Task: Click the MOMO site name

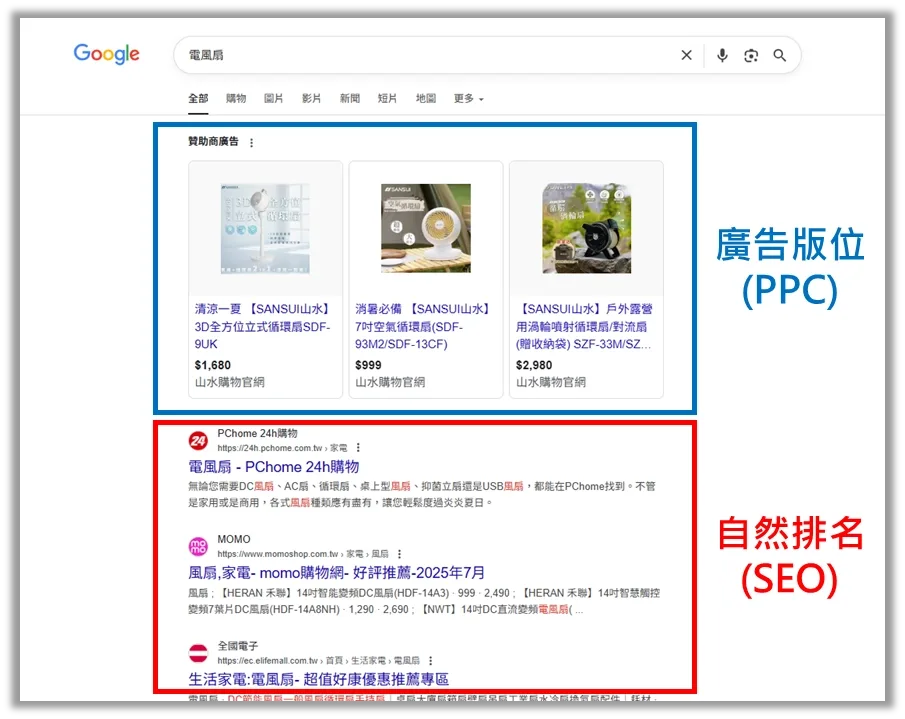Action: (234, 539)
